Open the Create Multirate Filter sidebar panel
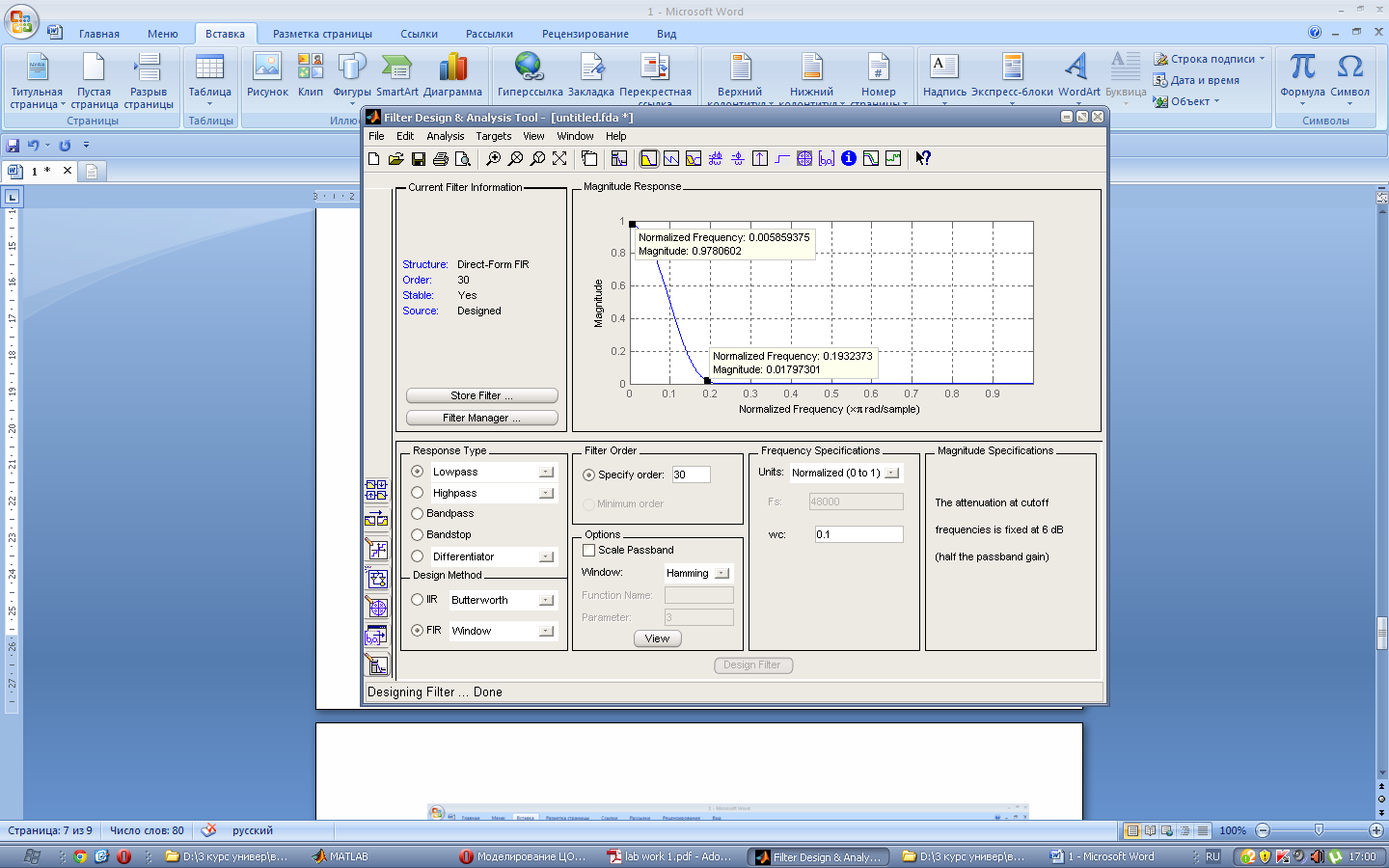Image resolution: width=1389 pixels, height=868 pixels. point(376,490)
